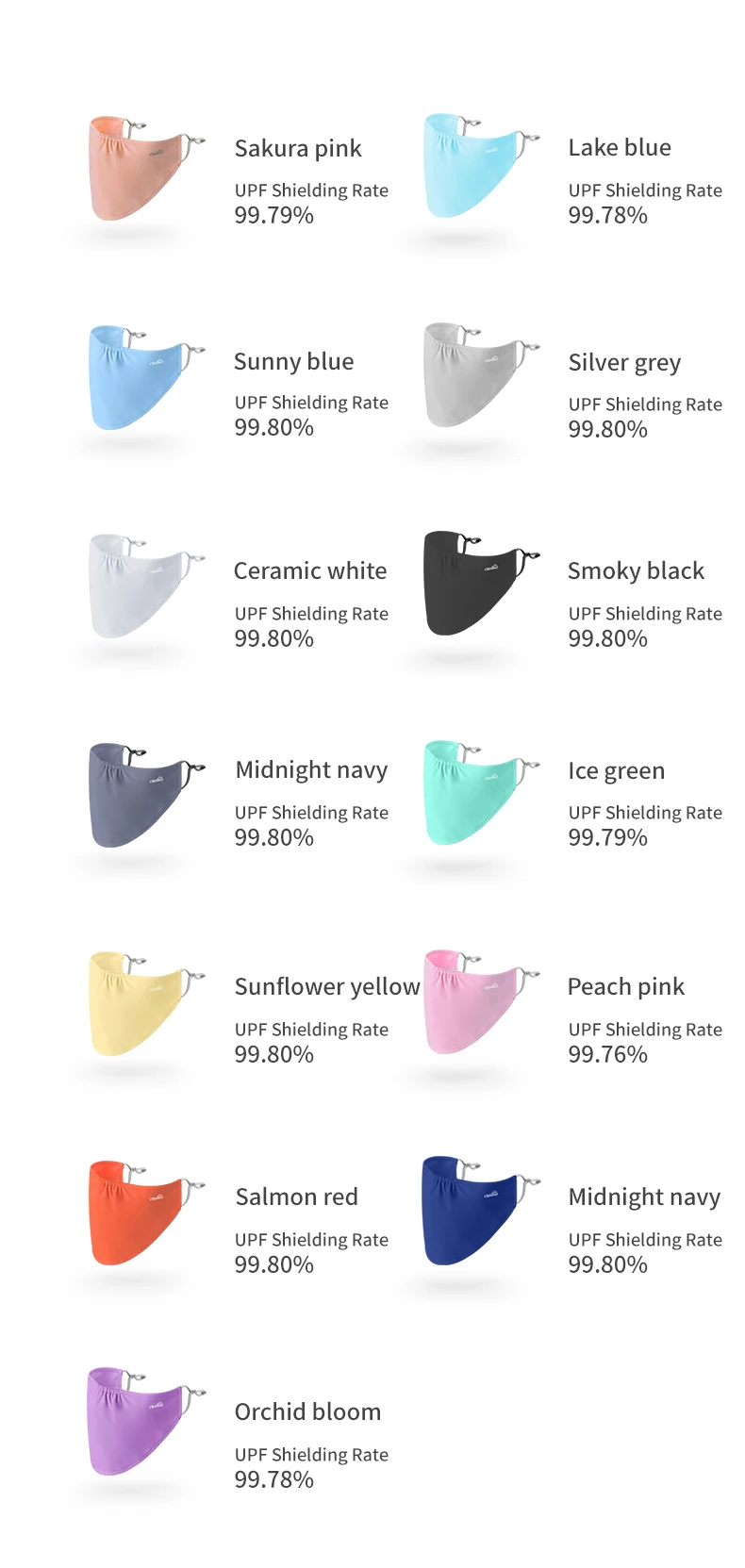
Task: Click the Smoky black color name
Action: coord(636,570)
